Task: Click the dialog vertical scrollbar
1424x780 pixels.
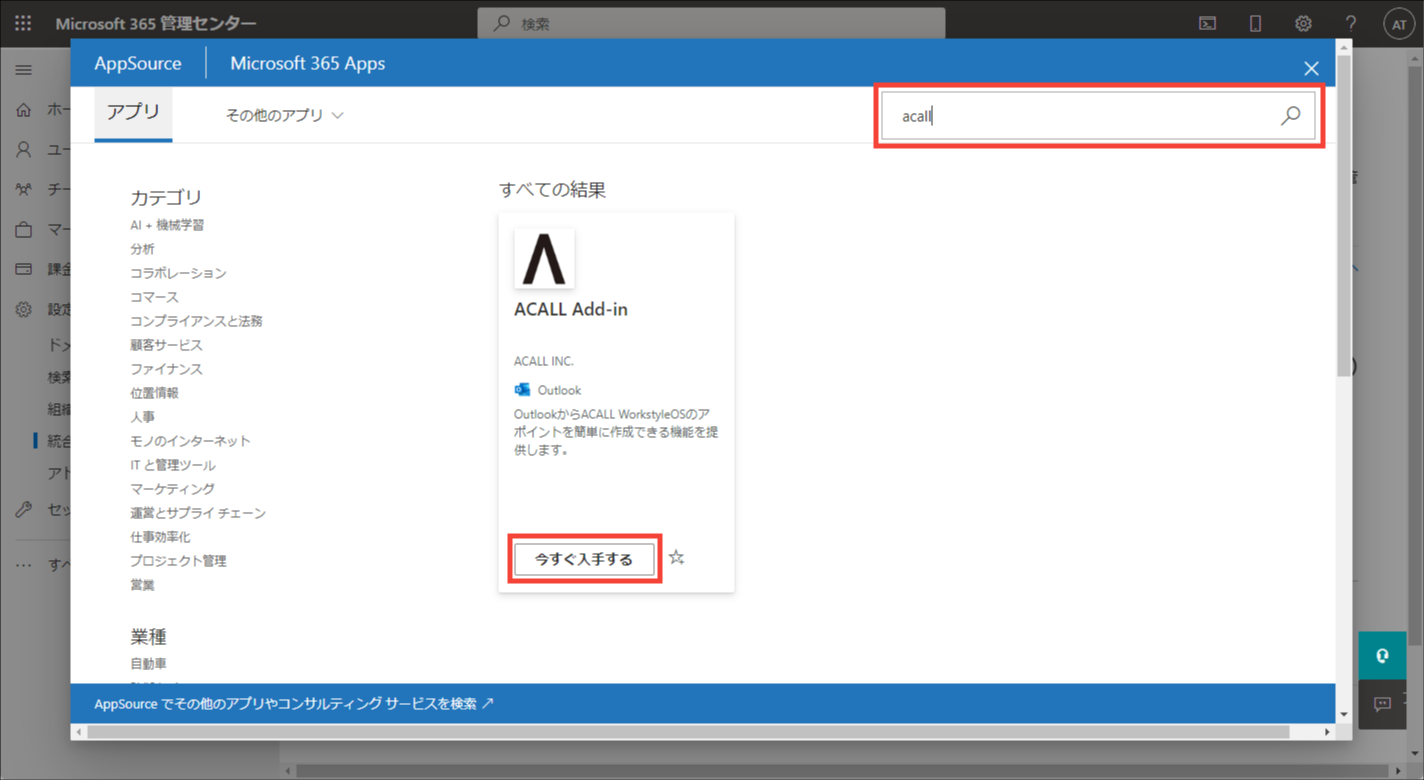Action: click(x=1344, y=216)
